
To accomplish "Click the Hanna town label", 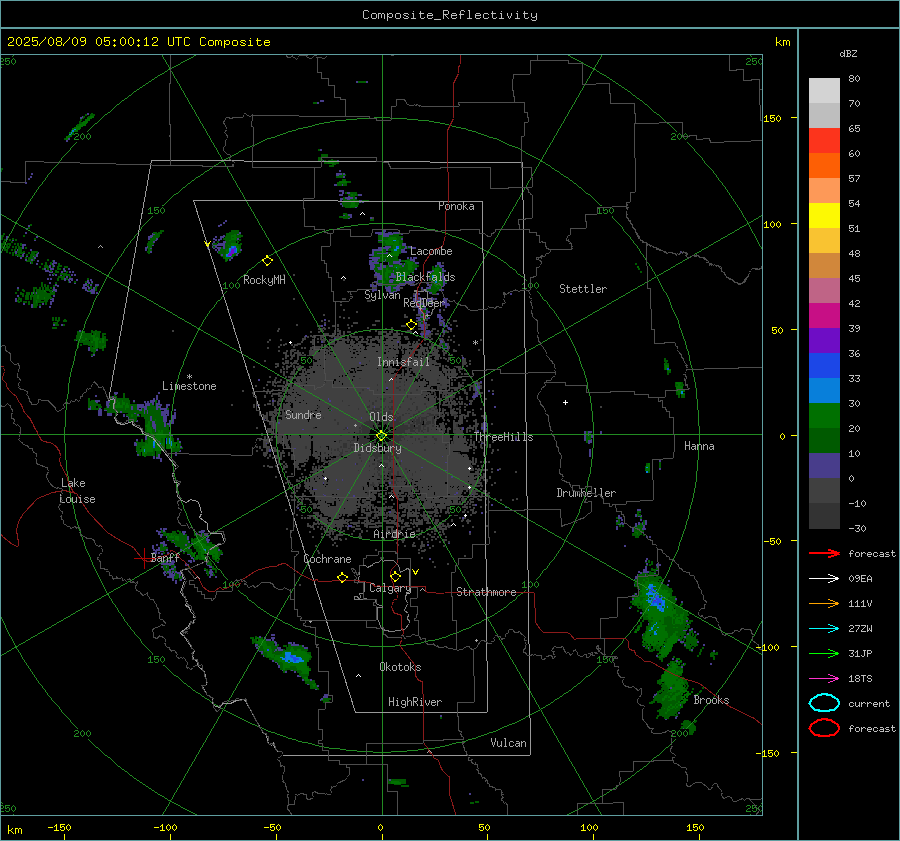I will [699, 446].
